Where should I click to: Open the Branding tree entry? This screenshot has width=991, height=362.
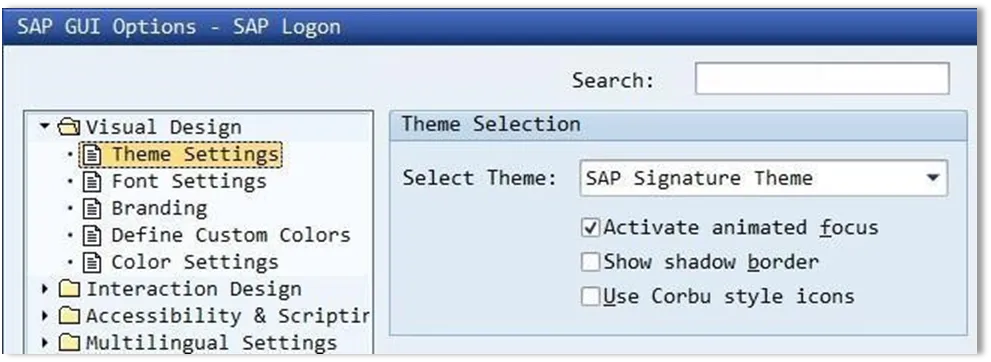[x=159, y=208]
